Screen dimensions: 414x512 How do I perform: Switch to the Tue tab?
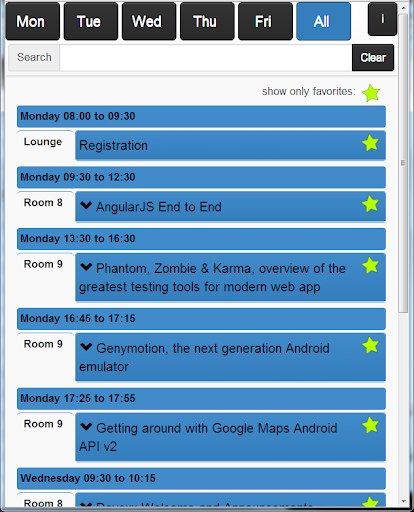click(91, 21)
